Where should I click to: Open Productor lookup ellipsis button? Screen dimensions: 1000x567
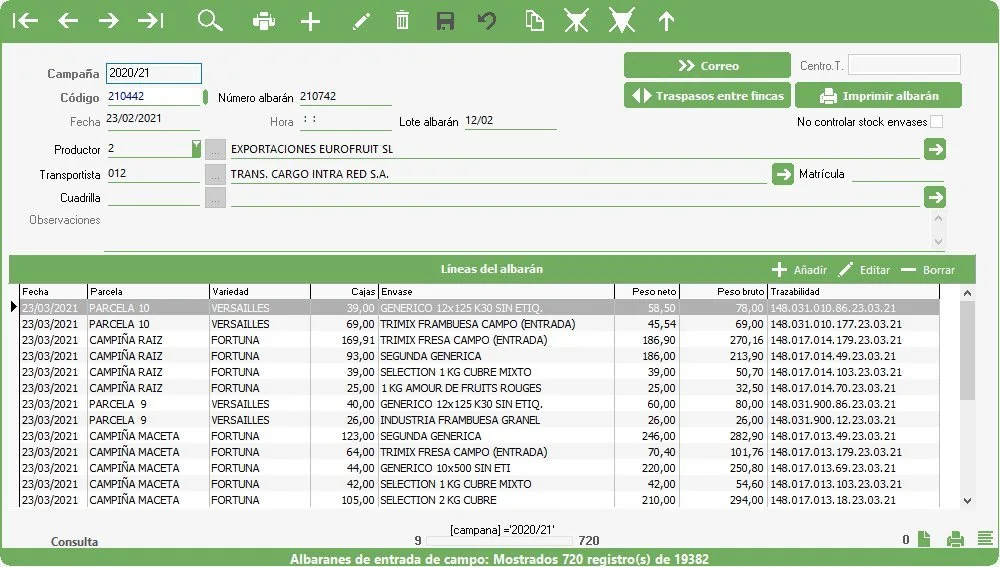coord(216,150)
